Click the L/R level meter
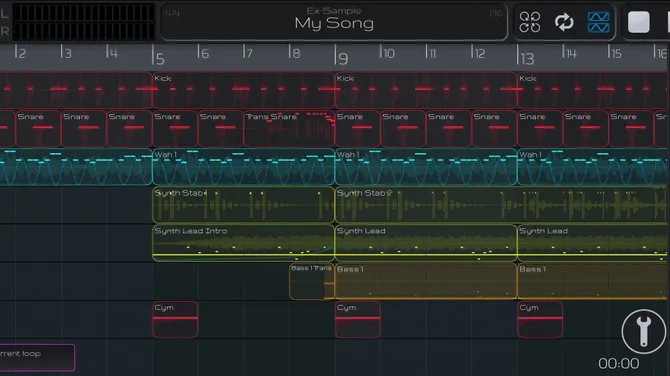 tap(84, 22)
